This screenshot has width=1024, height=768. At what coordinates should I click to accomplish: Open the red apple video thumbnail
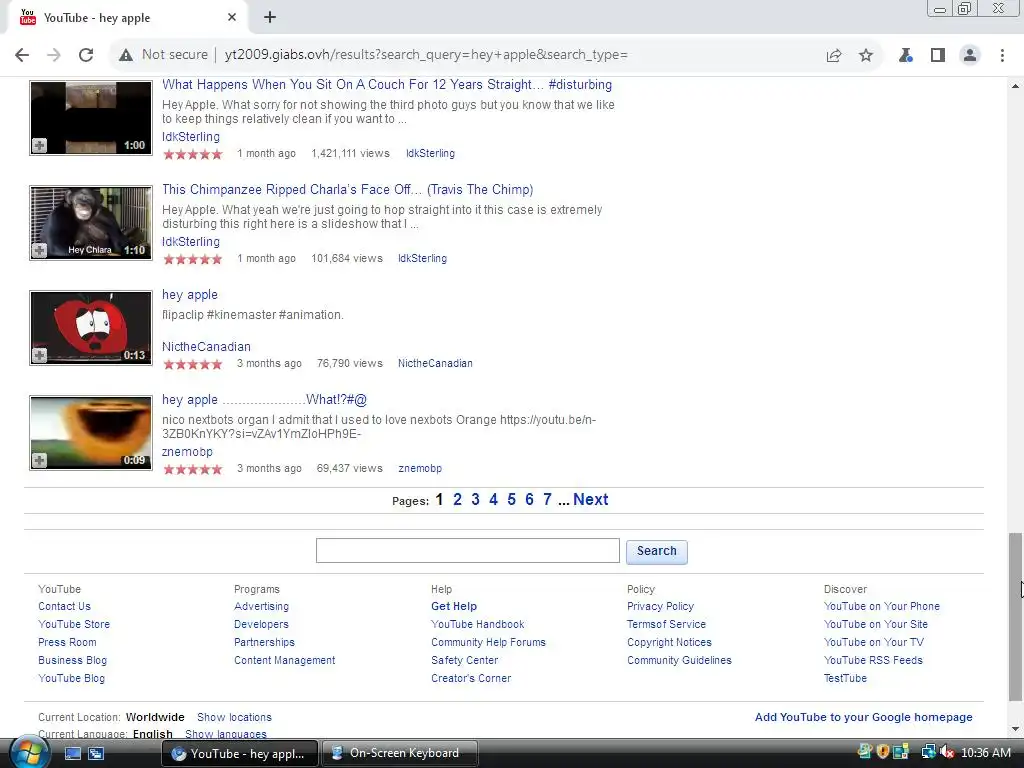[91, 328]
